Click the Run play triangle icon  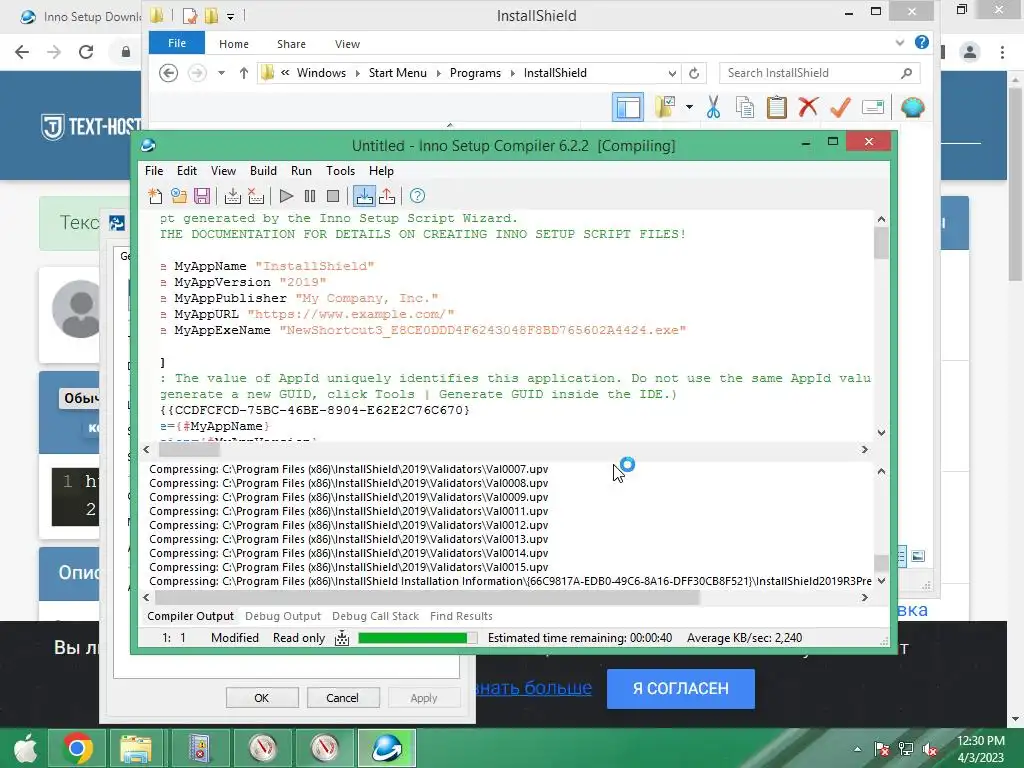tap(286, 196)
